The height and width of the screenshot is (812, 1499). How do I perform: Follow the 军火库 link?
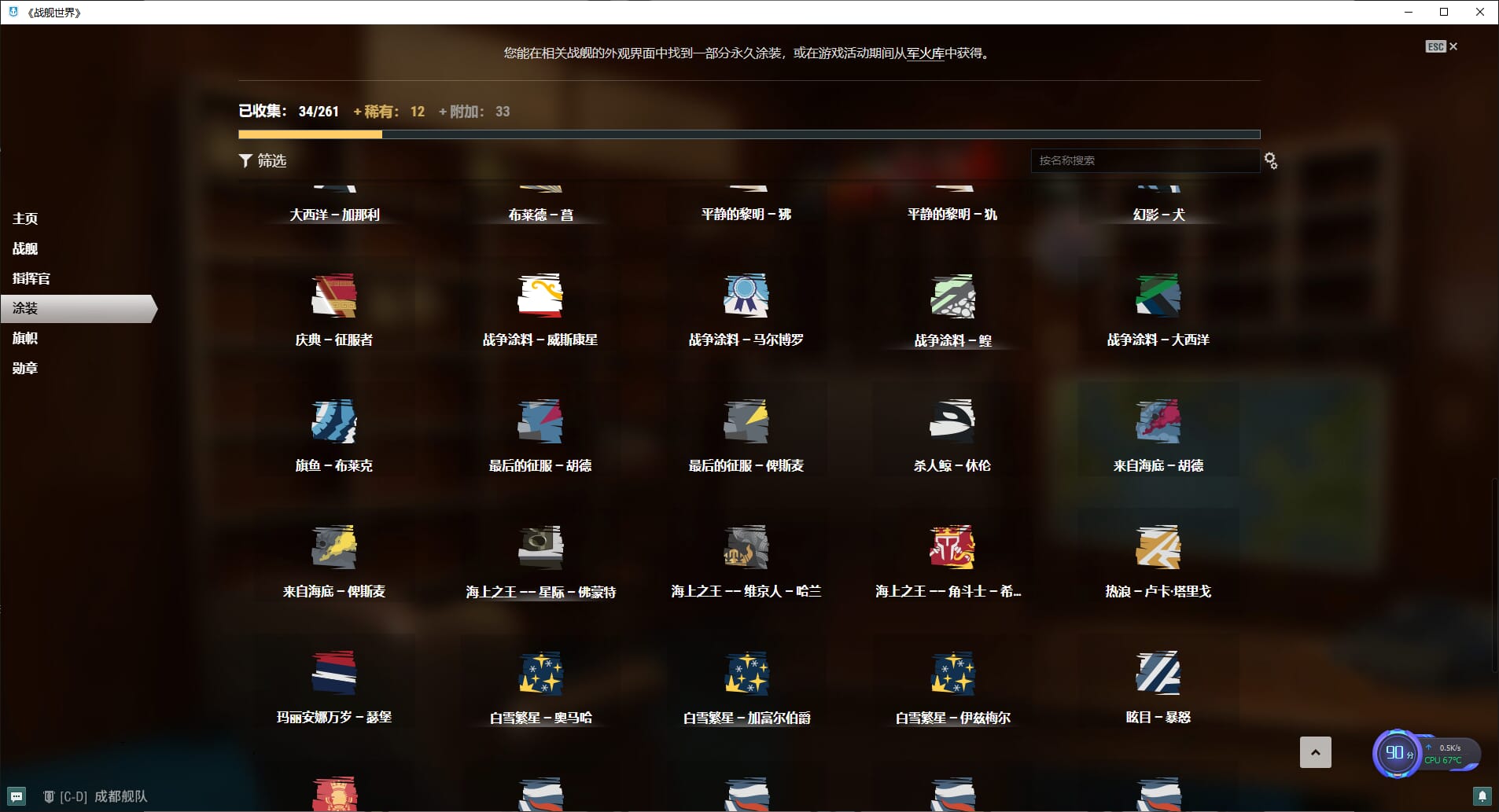pyautogui.click(x=925, y=53)
